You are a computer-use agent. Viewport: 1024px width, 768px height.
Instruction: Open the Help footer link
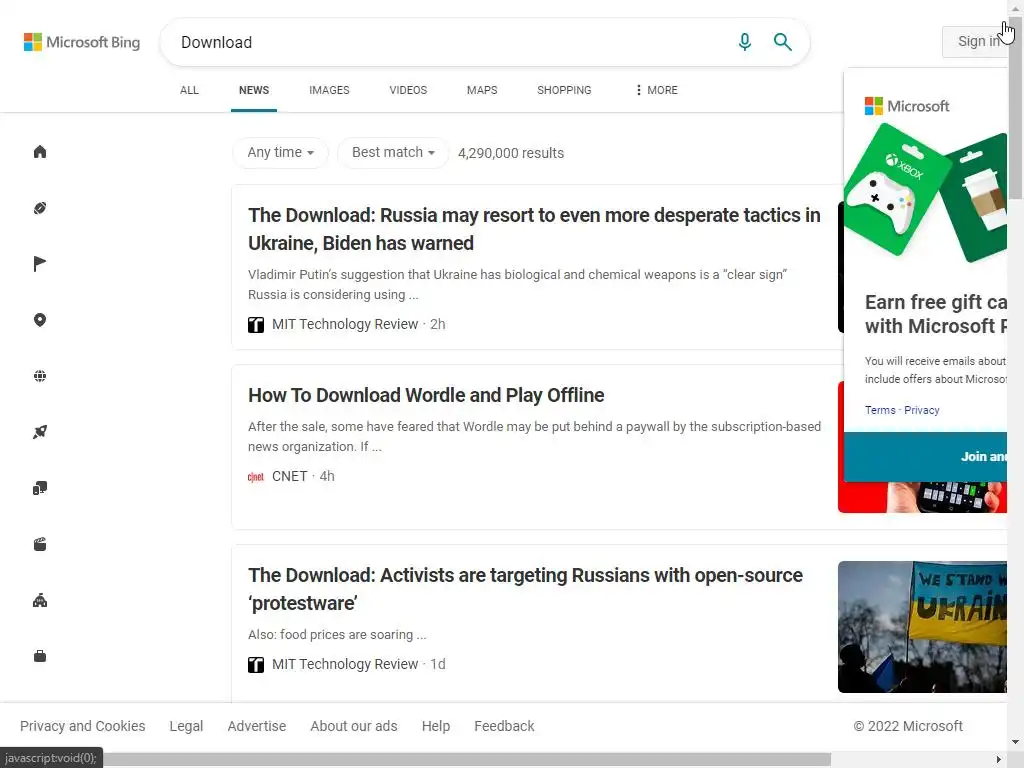tap(436, 726)
